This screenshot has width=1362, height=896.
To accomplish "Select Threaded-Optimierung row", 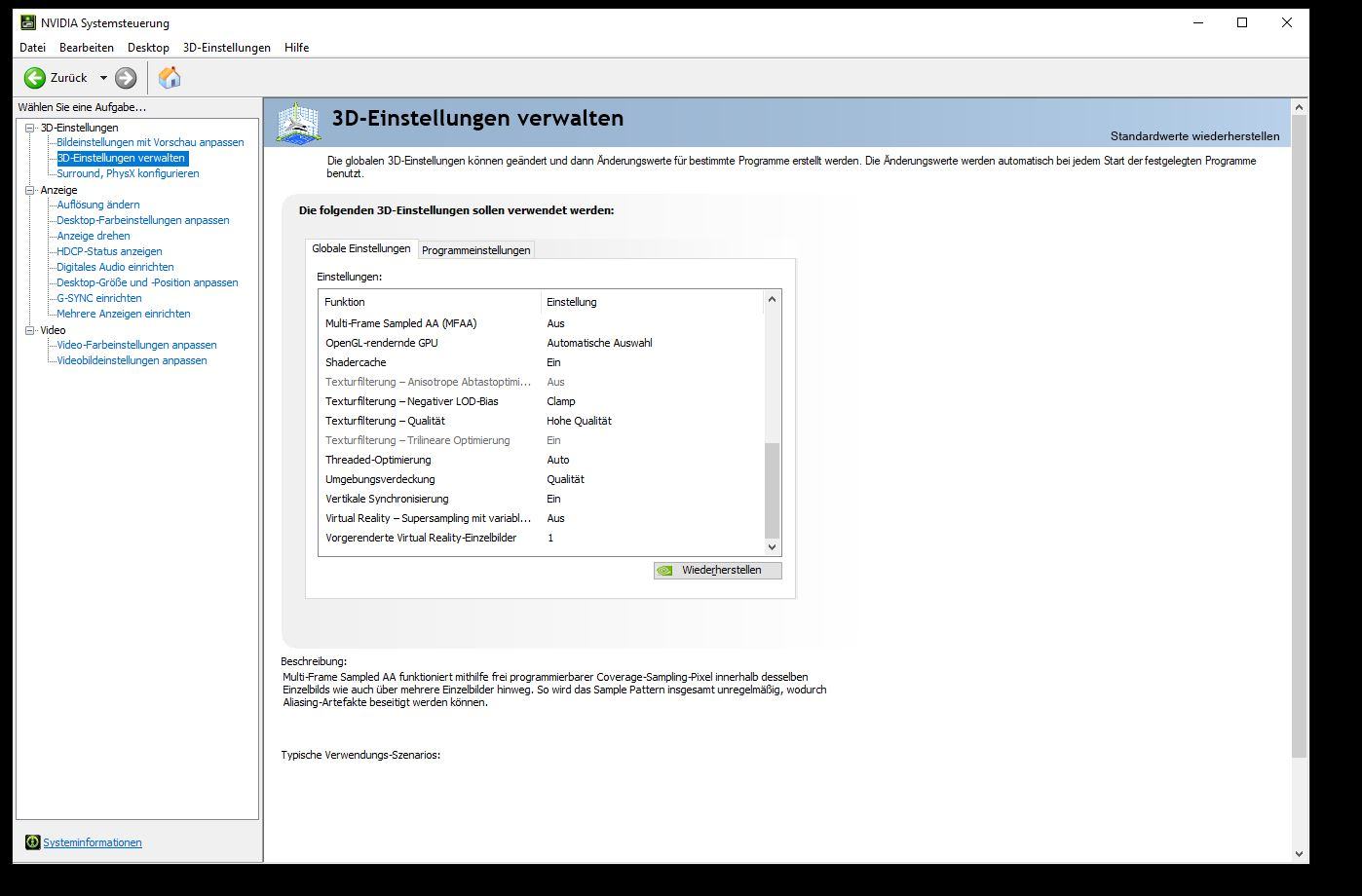I will (541, 460).
